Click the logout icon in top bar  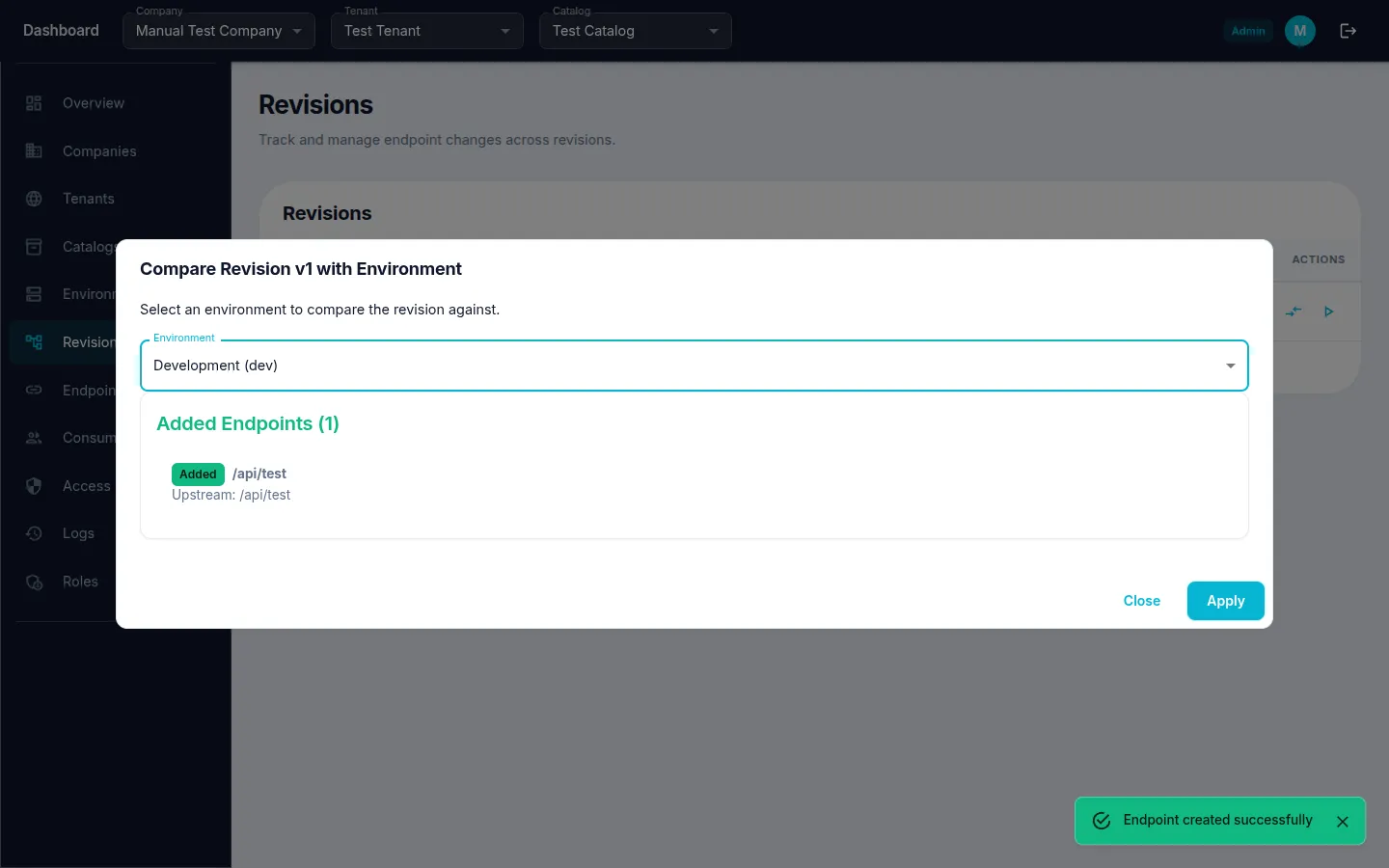pos(1348,31)
